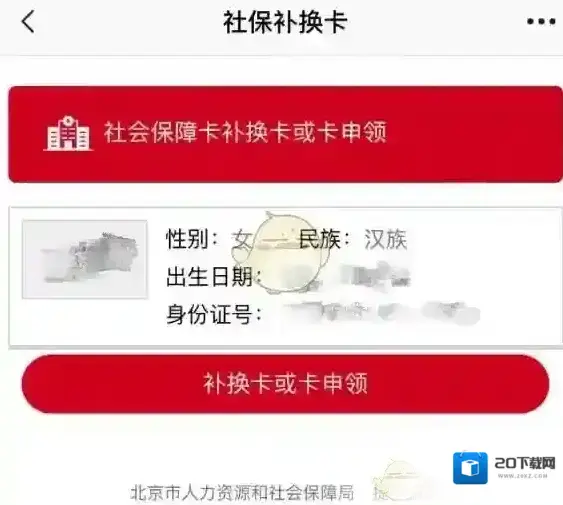Tap the faded mascot watermark near footer
Screen dimensions: 563x505
click(x=397, y=479)
